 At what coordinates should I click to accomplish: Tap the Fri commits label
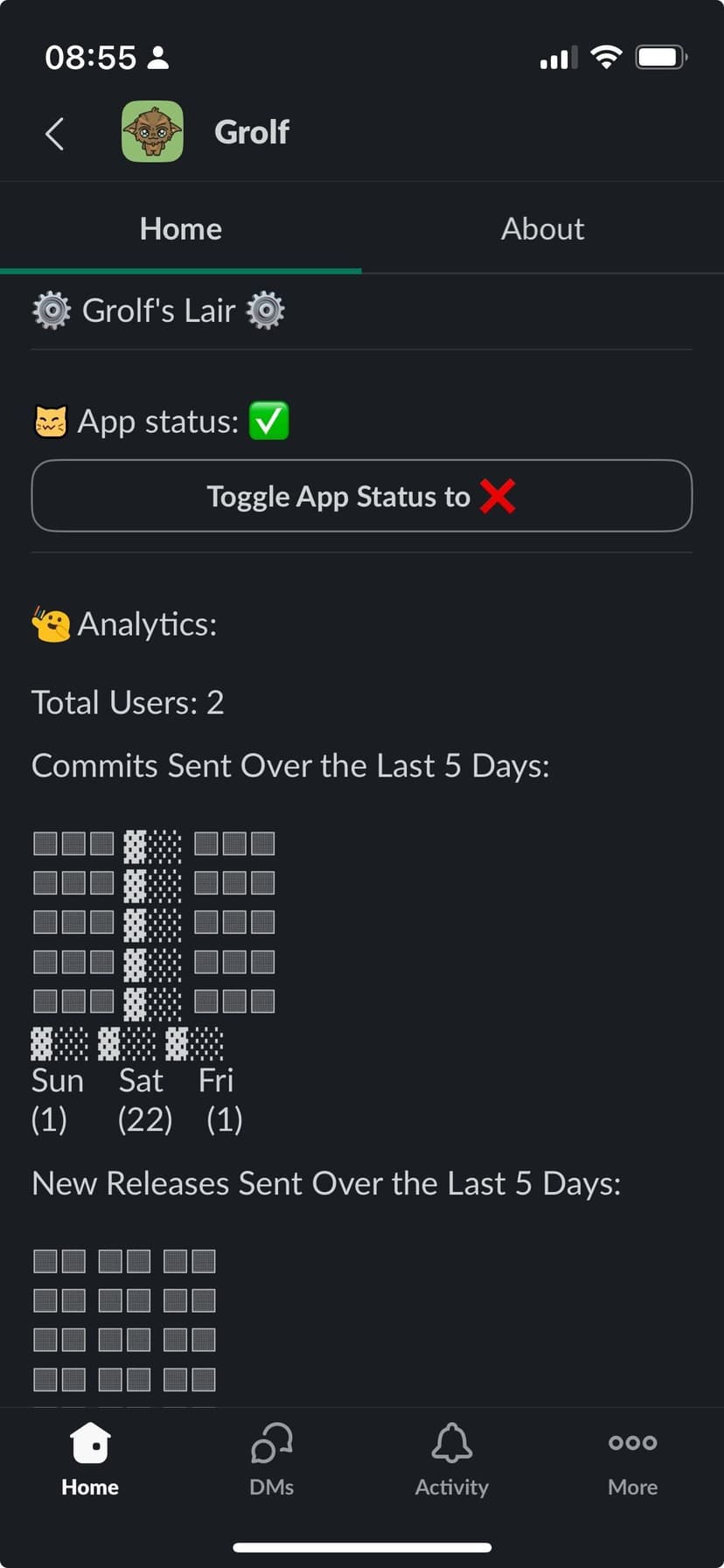[x=216, y=1081]
